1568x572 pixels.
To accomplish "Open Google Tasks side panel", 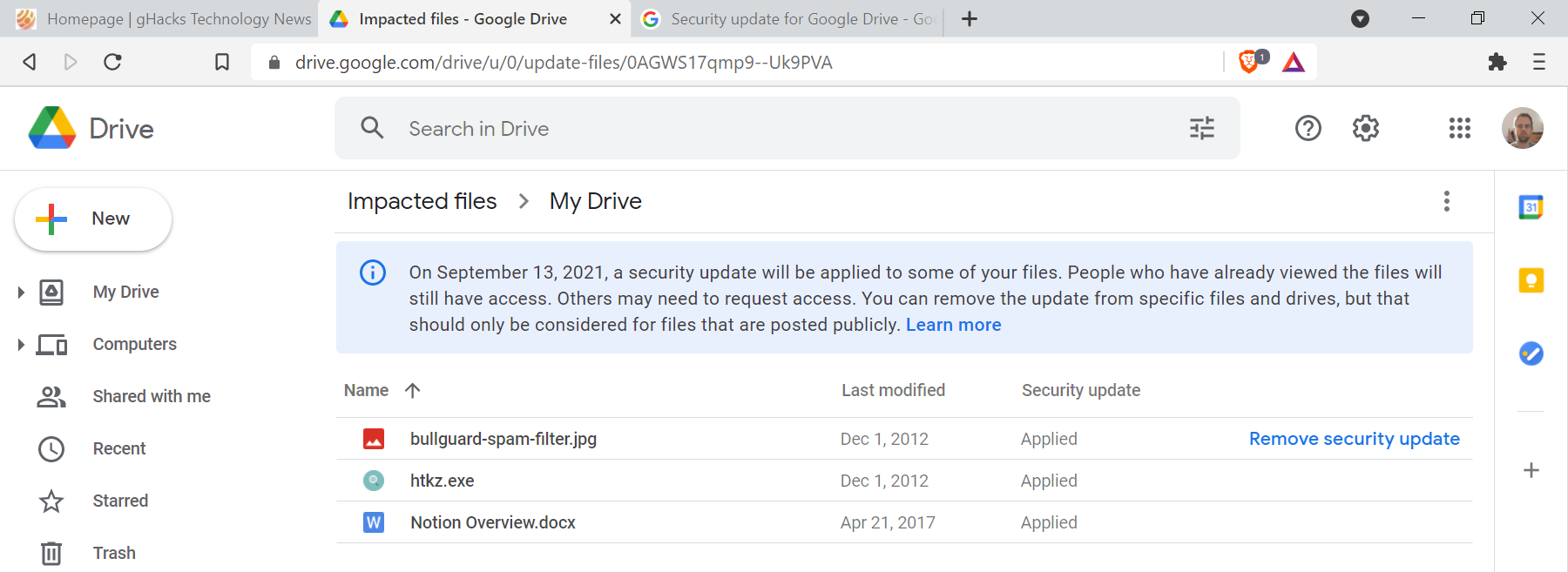I will click(x=1531, y=353).
